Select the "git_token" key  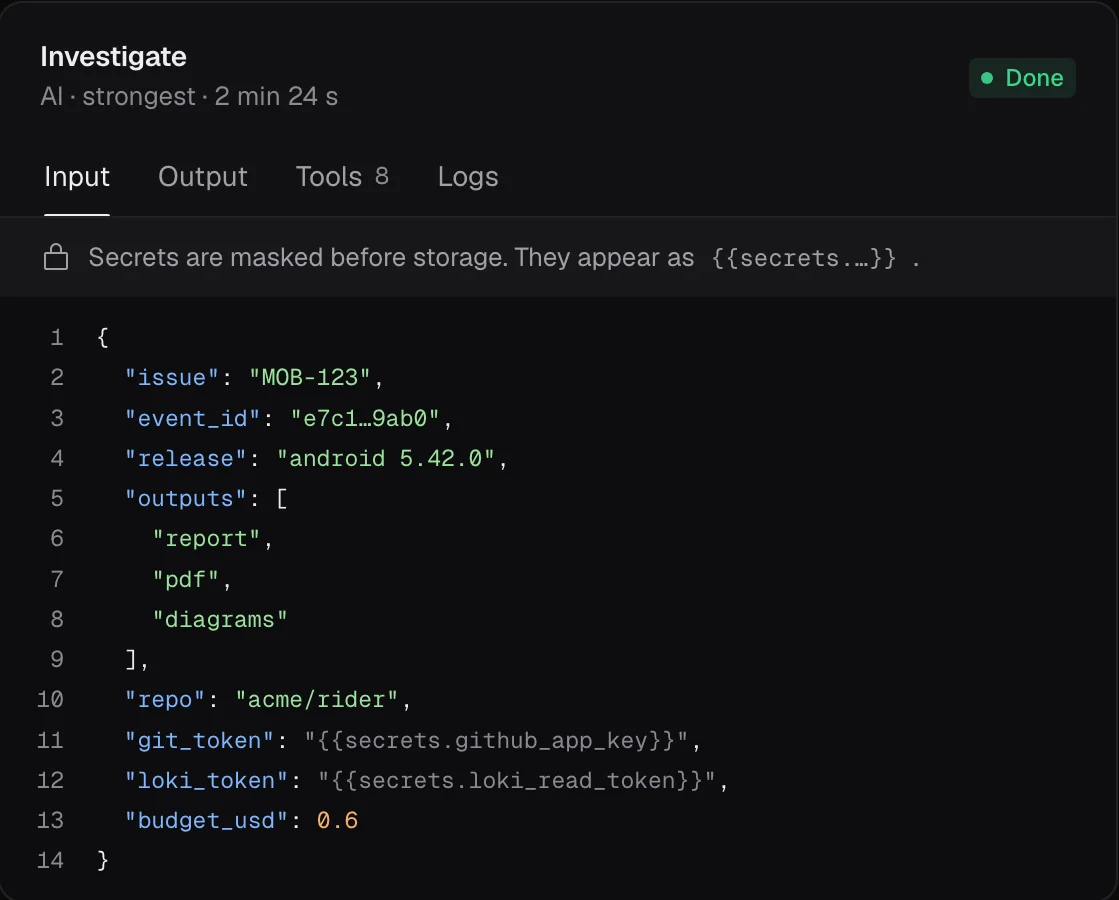[199, 739]
